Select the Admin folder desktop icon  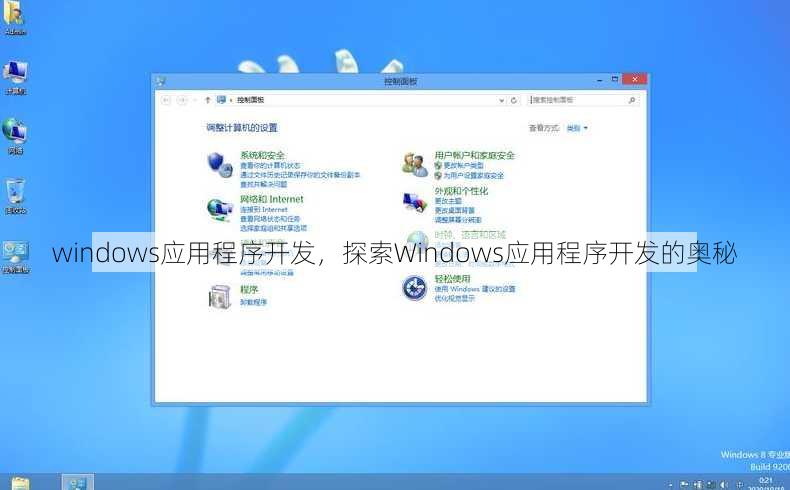14,14
